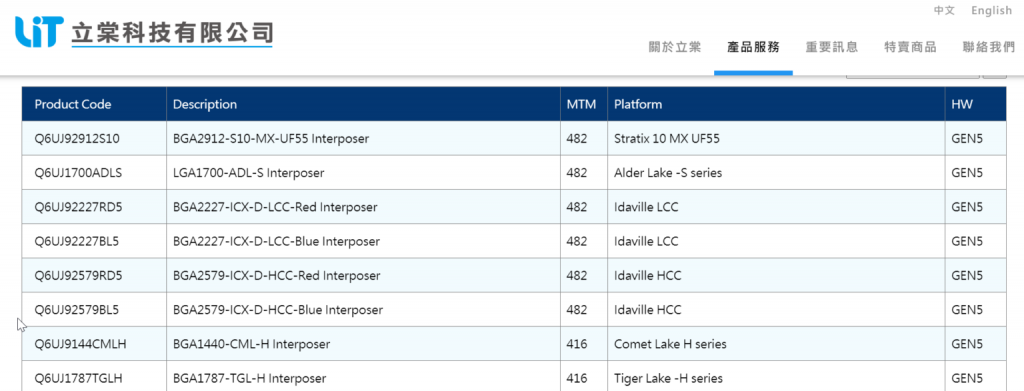Select product code Q6UJ1787TGLH
The image size is (1024, 391).
(x=78, y=378)
